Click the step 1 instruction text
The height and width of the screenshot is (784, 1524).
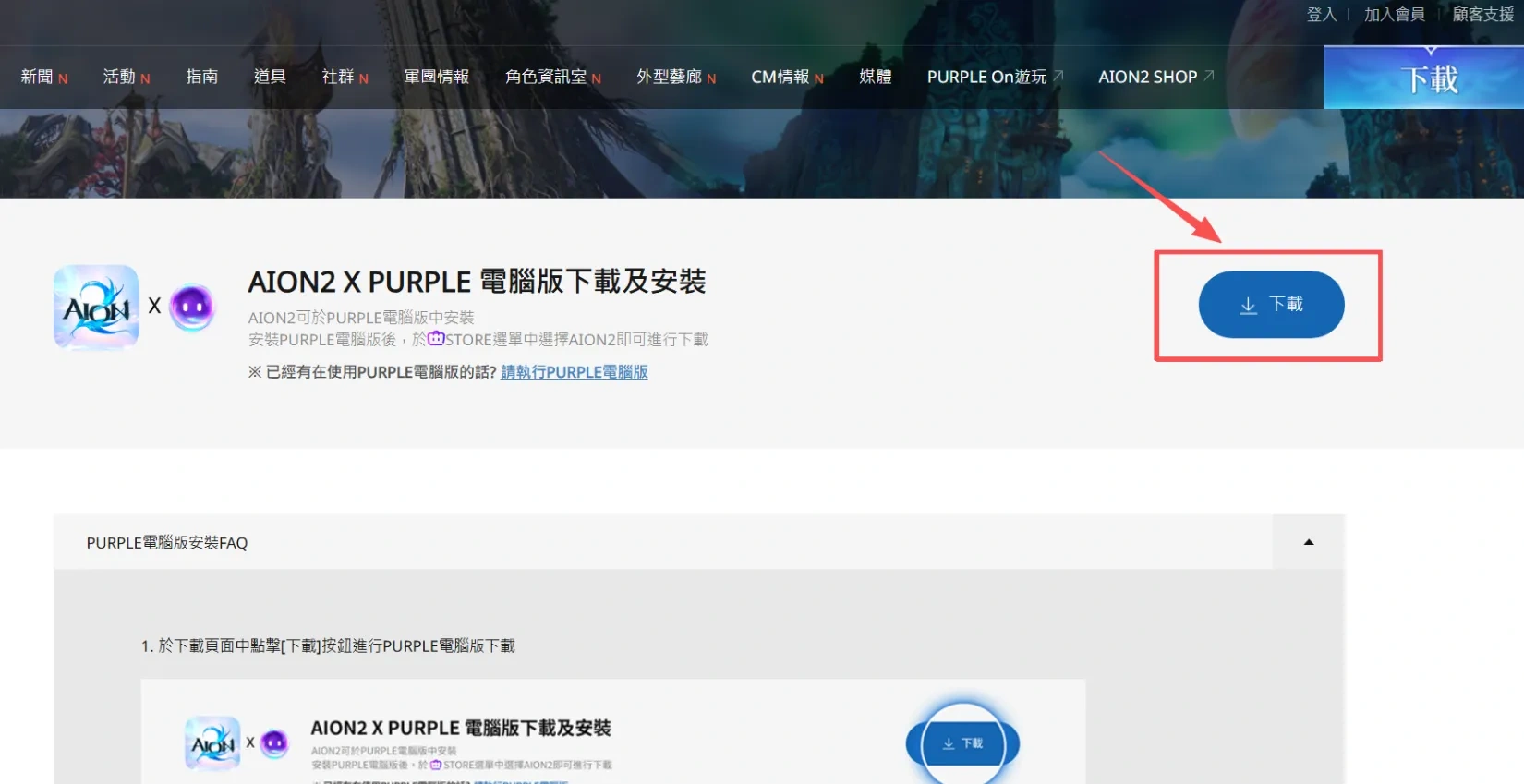click(328, 646)
